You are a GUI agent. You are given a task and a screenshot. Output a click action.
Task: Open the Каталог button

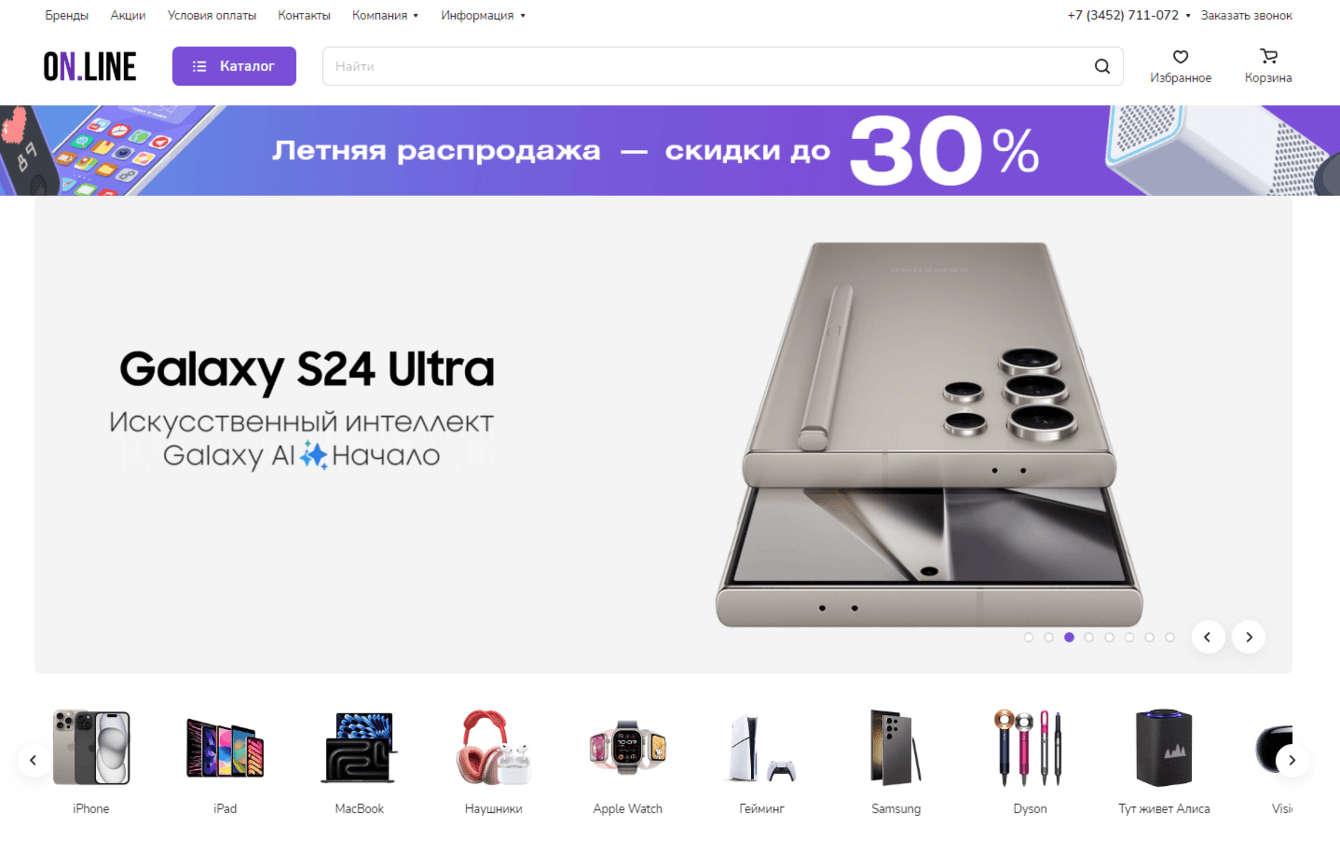coord(234,66)
